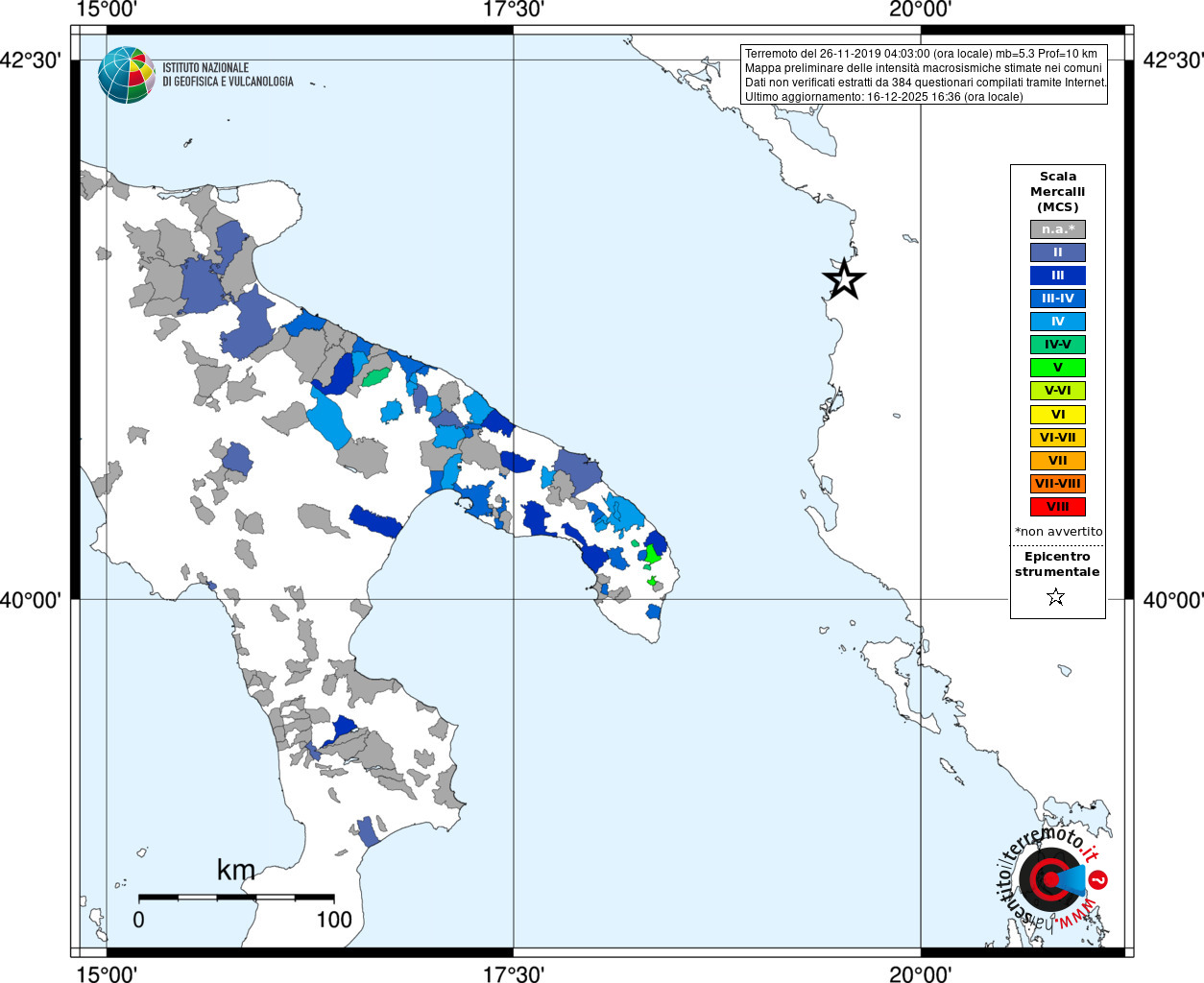Screen dimensions: 1204x983
Task: Click the 'Mappa preliminare delle intensità' info line
Action: click(924, 68)
